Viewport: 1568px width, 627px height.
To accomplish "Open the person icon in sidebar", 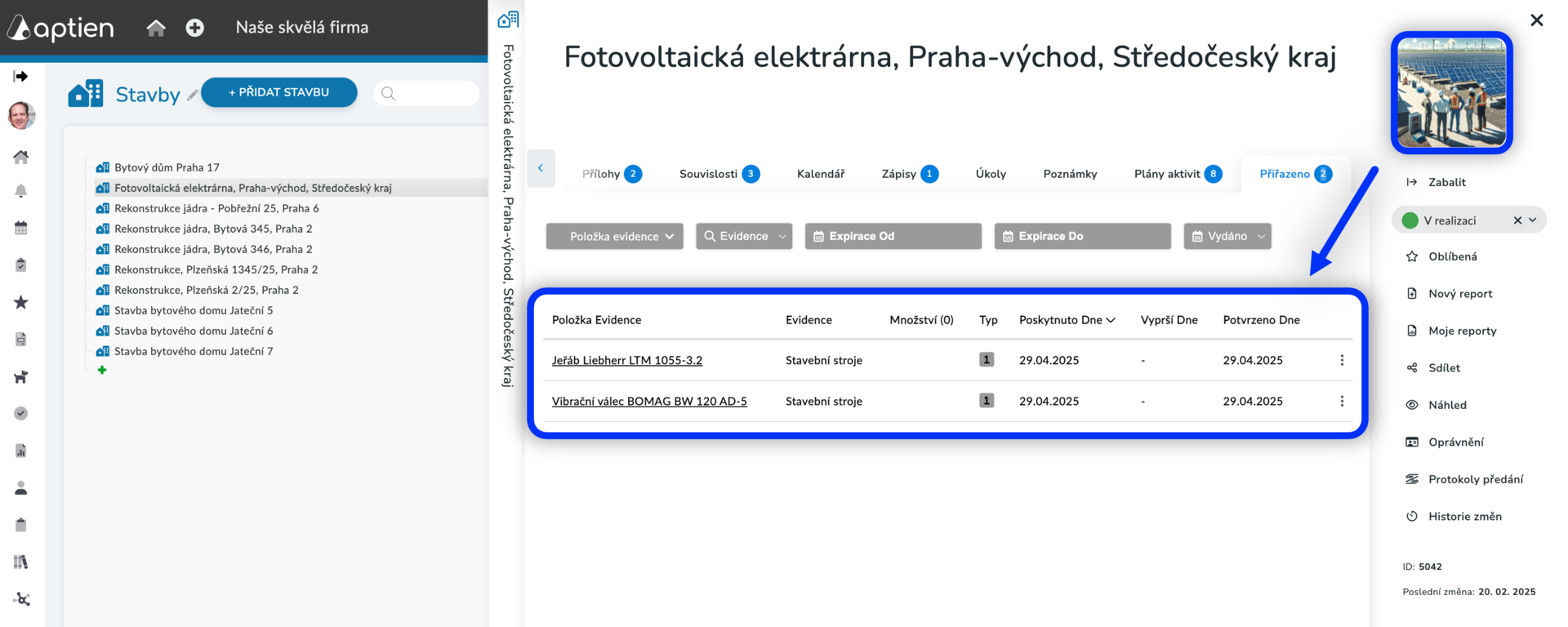I will coord(21,487).
